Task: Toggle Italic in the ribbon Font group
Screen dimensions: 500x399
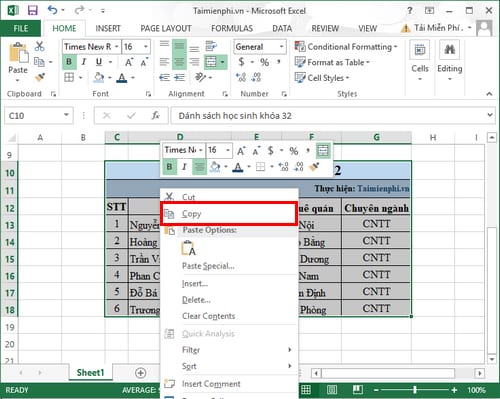Action: click(84, 62)
